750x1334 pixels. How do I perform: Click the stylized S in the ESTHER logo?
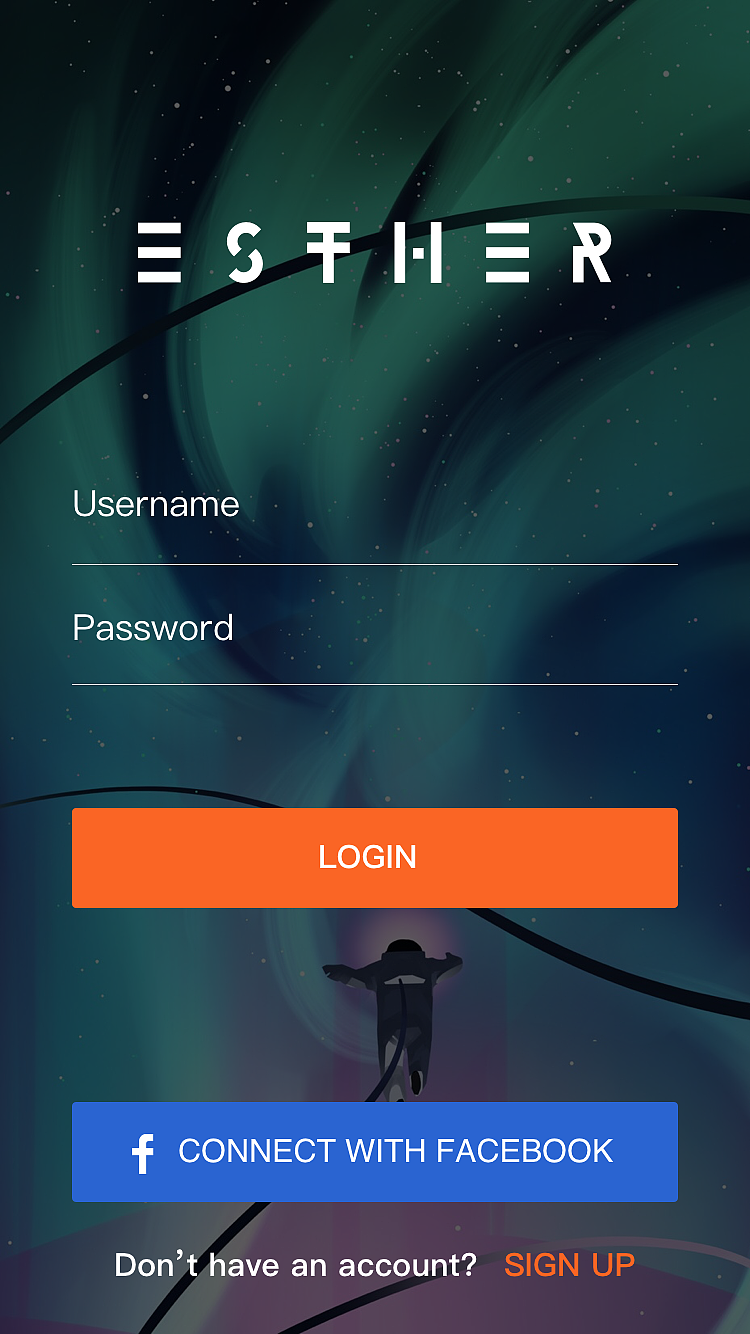point(245,253)
